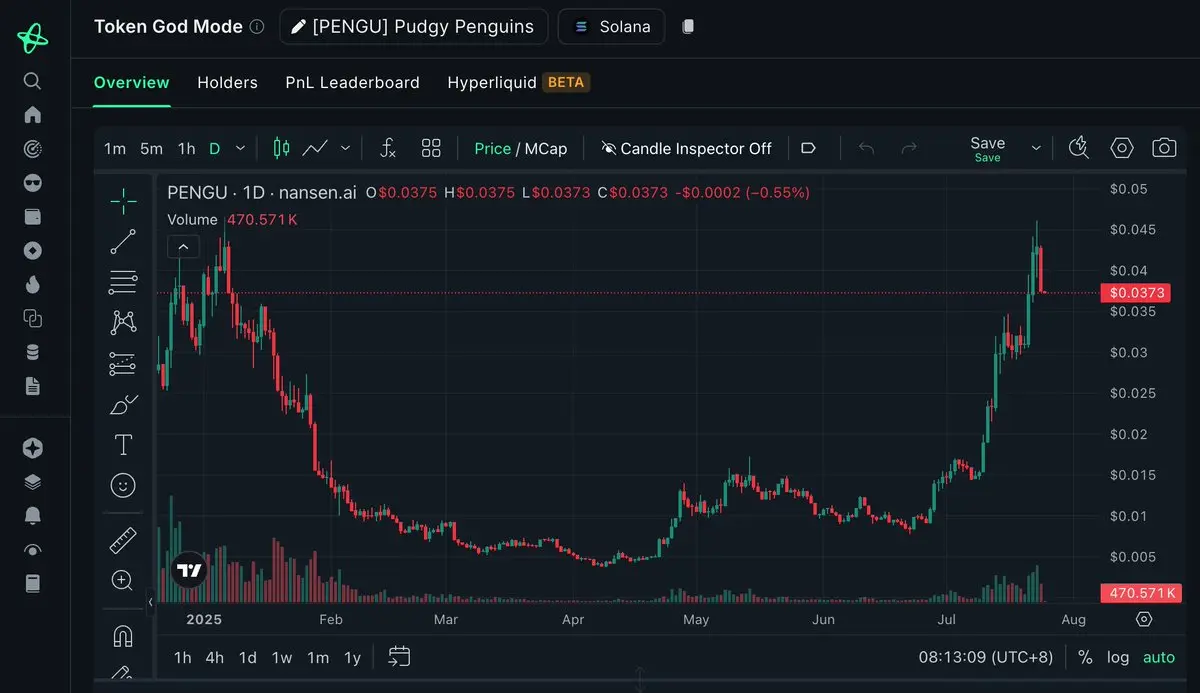Open the document report icon in sidebar
Viewport: 1200px width, 693px height.
tap(32, 386)
